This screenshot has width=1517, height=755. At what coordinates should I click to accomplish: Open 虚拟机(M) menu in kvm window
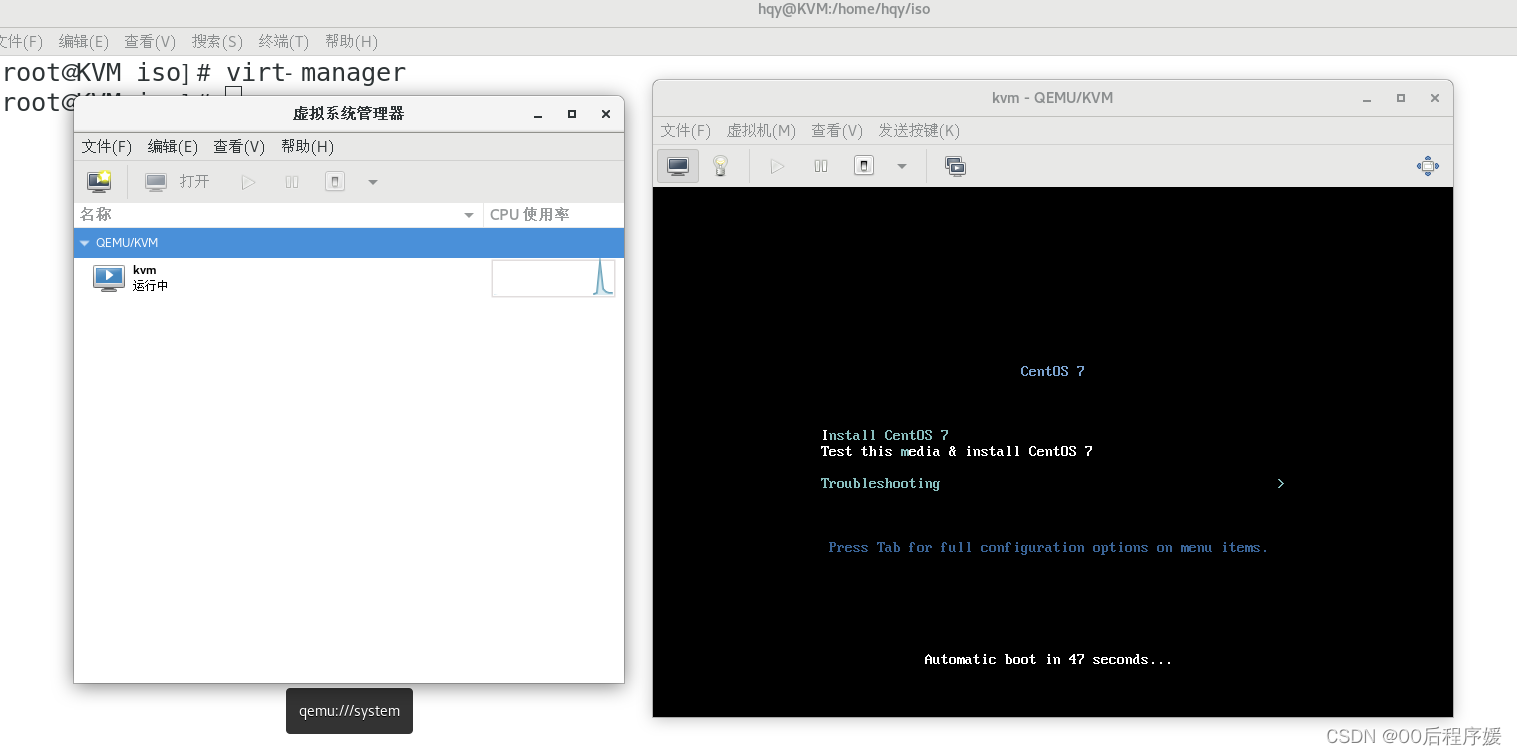[x=761, y=130]
